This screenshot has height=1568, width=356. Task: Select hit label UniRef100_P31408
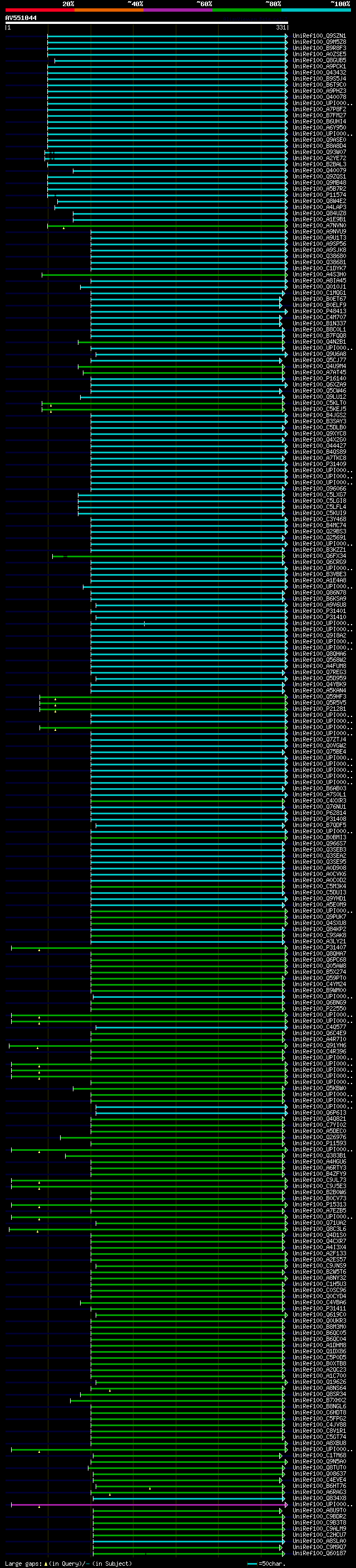point(319,819)
